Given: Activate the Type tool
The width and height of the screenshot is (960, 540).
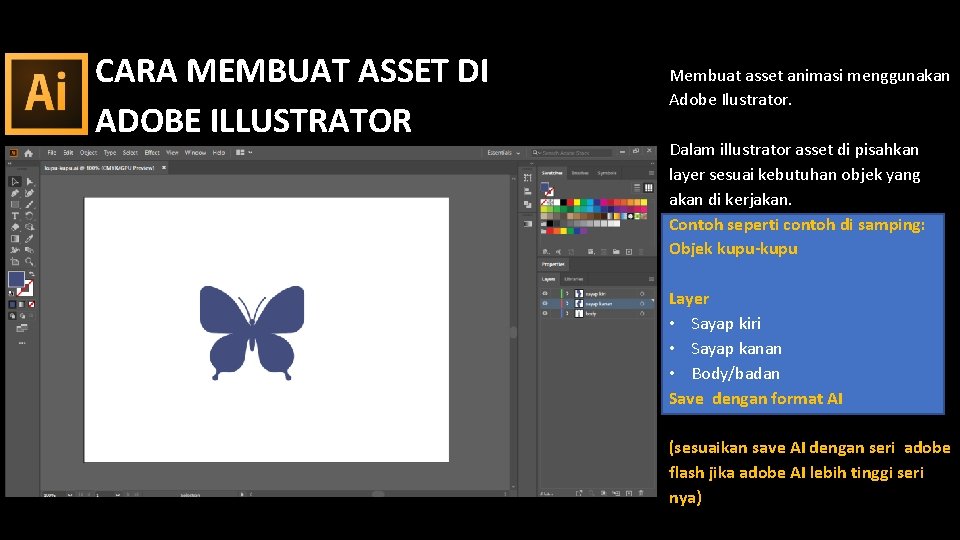Looking at the screenshot, I should [x=15, y=216].
